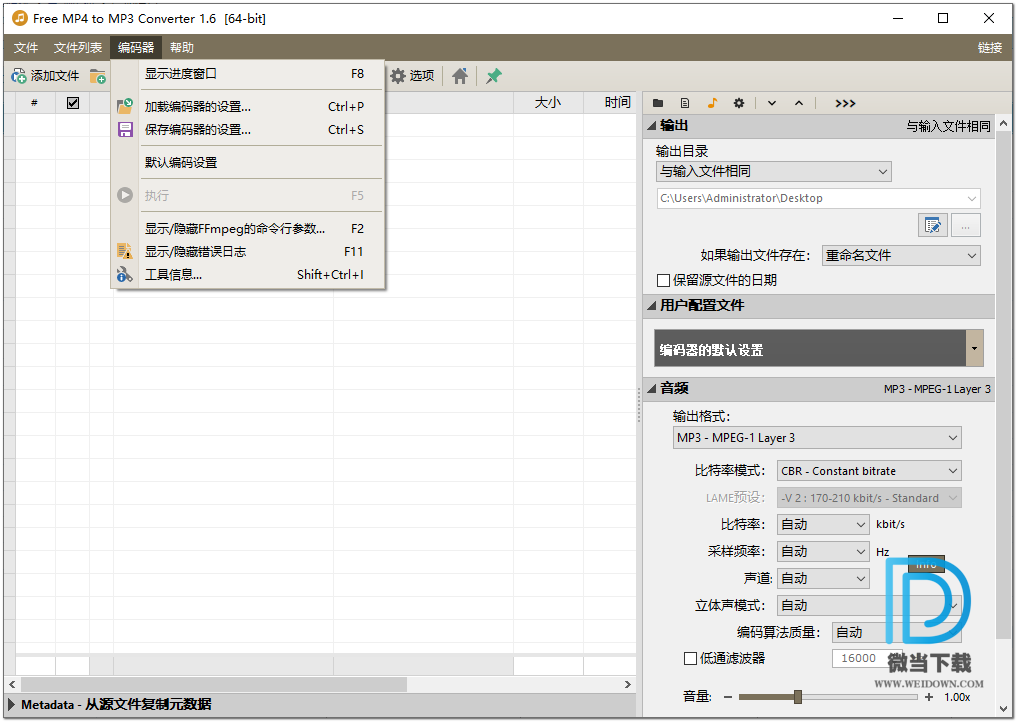Open the 输出目录 dropdown (与输入文件相同)

tap(774, 171)
